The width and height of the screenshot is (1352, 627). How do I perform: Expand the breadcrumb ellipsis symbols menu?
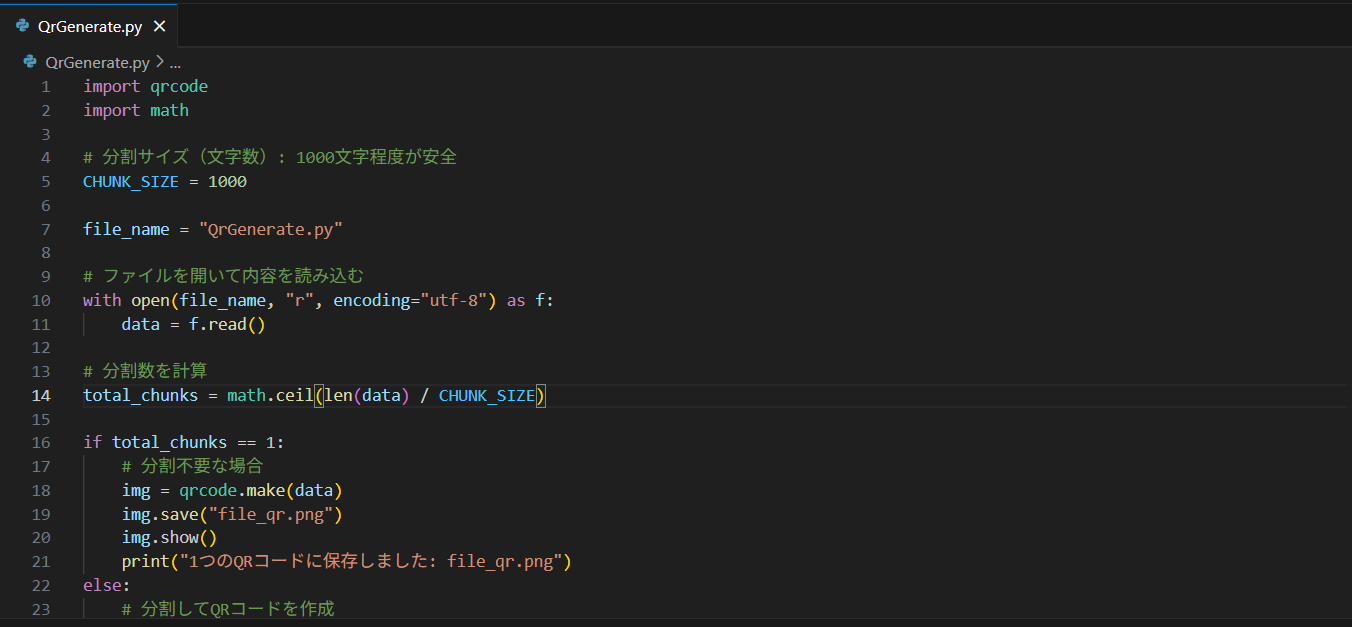176,62
